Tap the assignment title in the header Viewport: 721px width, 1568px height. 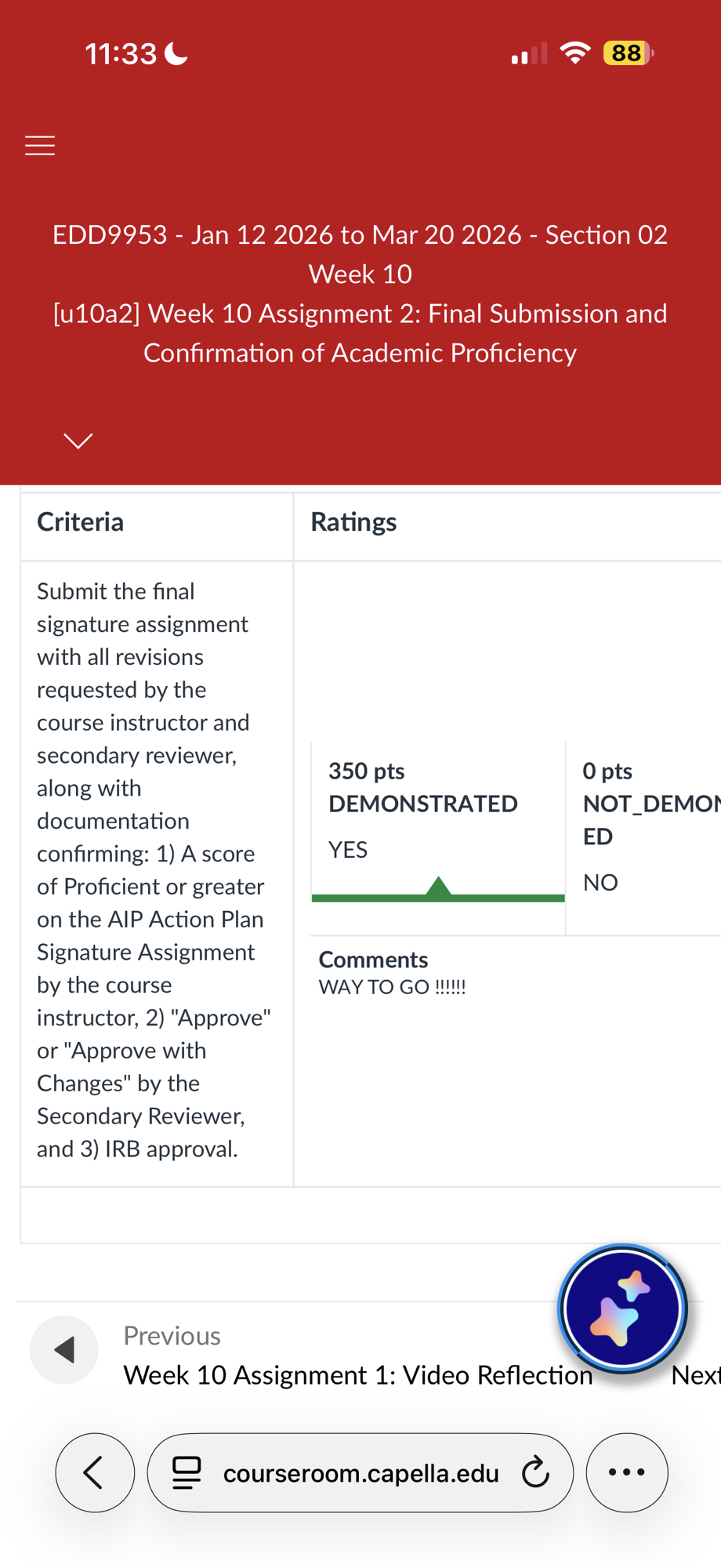click(360, 333)
